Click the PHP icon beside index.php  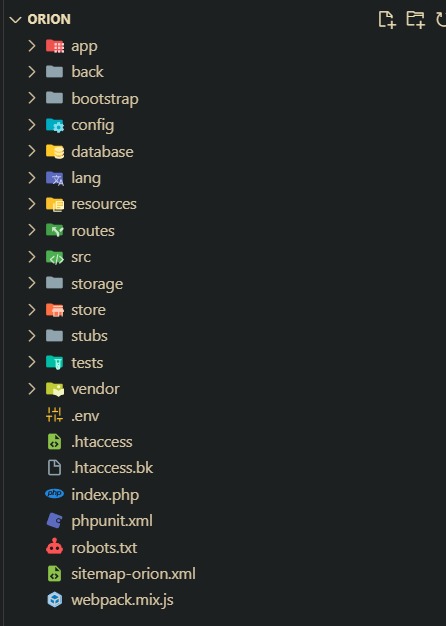[x=54, y=494]
